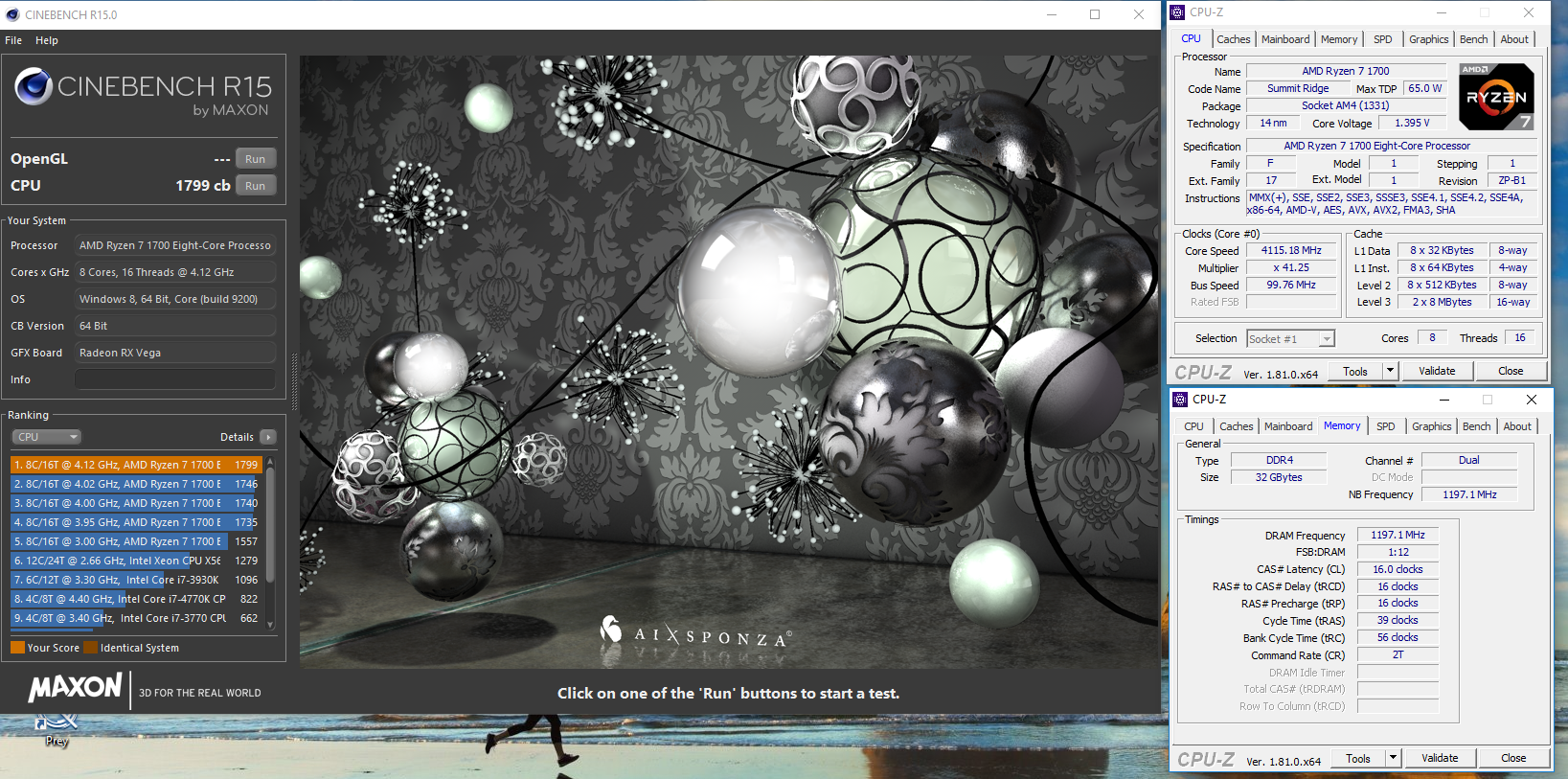
Task: Select ranking row 3 with score 1740
Action: (136, 503)
